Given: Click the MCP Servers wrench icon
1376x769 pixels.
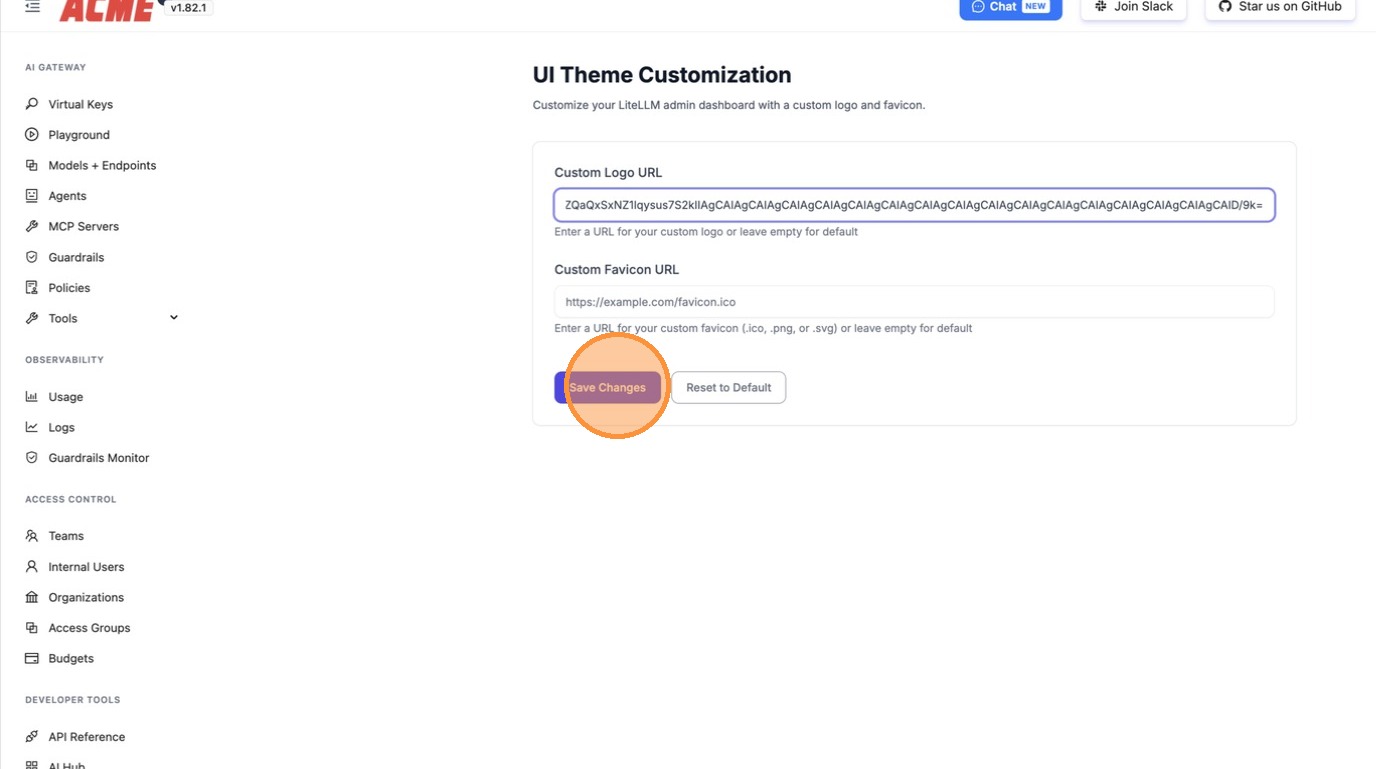Looking at the screenshot, I should tap(32, 227).
